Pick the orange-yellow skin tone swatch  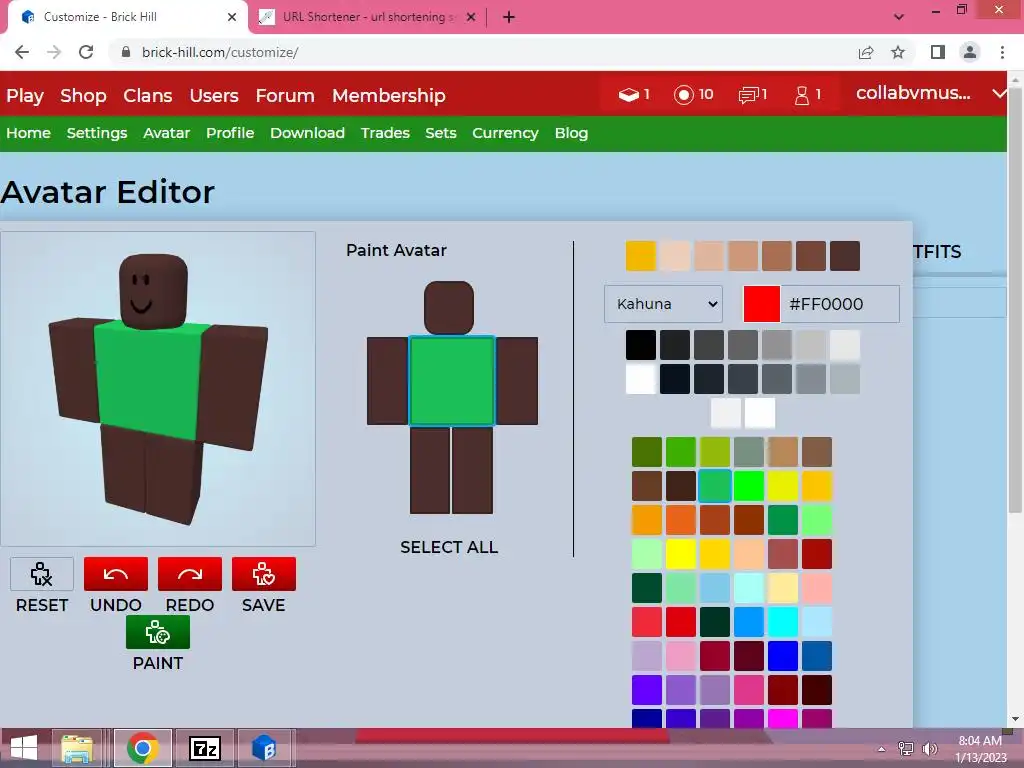pyautogui.click(x=641, y=255)
